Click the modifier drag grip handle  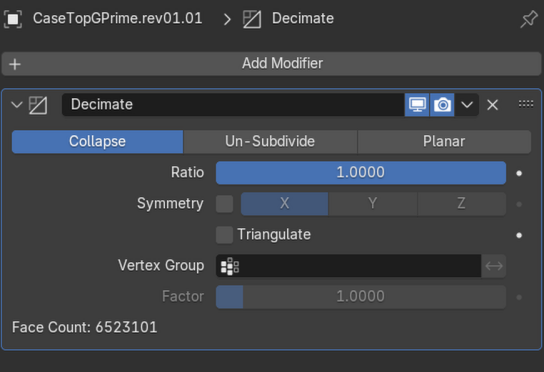[x=526, y=104]
